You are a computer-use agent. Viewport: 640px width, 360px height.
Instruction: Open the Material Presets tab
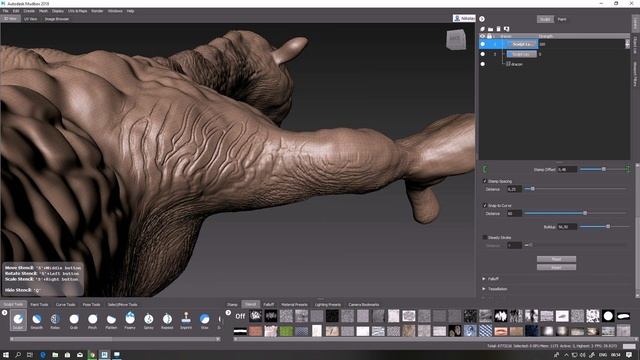[x=294, y=304]
